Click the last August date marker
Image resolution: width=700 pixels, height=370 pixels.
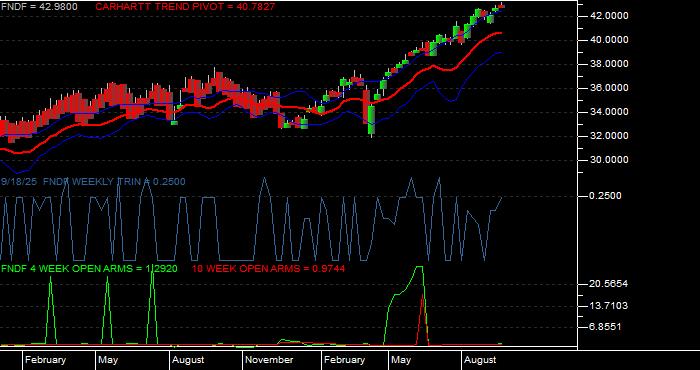point(480,360)
